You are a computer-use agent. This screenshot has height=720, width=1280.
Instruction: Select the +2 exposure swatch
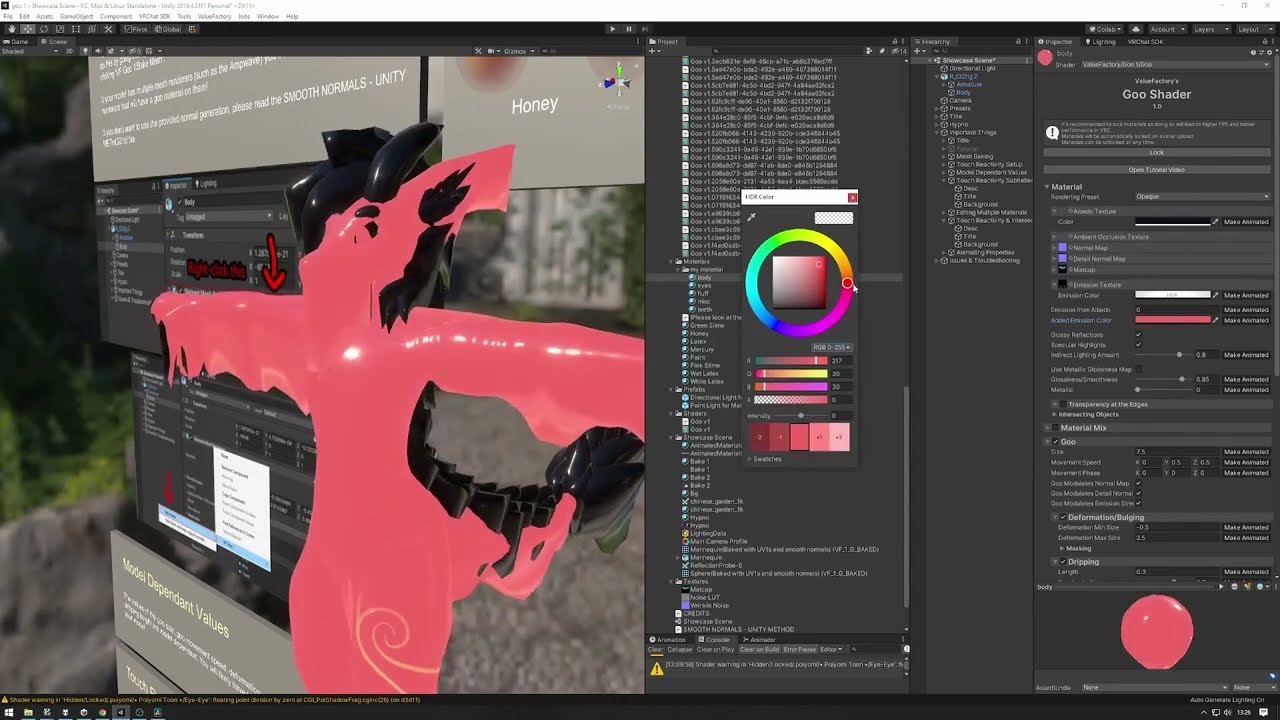pos(839,437)
